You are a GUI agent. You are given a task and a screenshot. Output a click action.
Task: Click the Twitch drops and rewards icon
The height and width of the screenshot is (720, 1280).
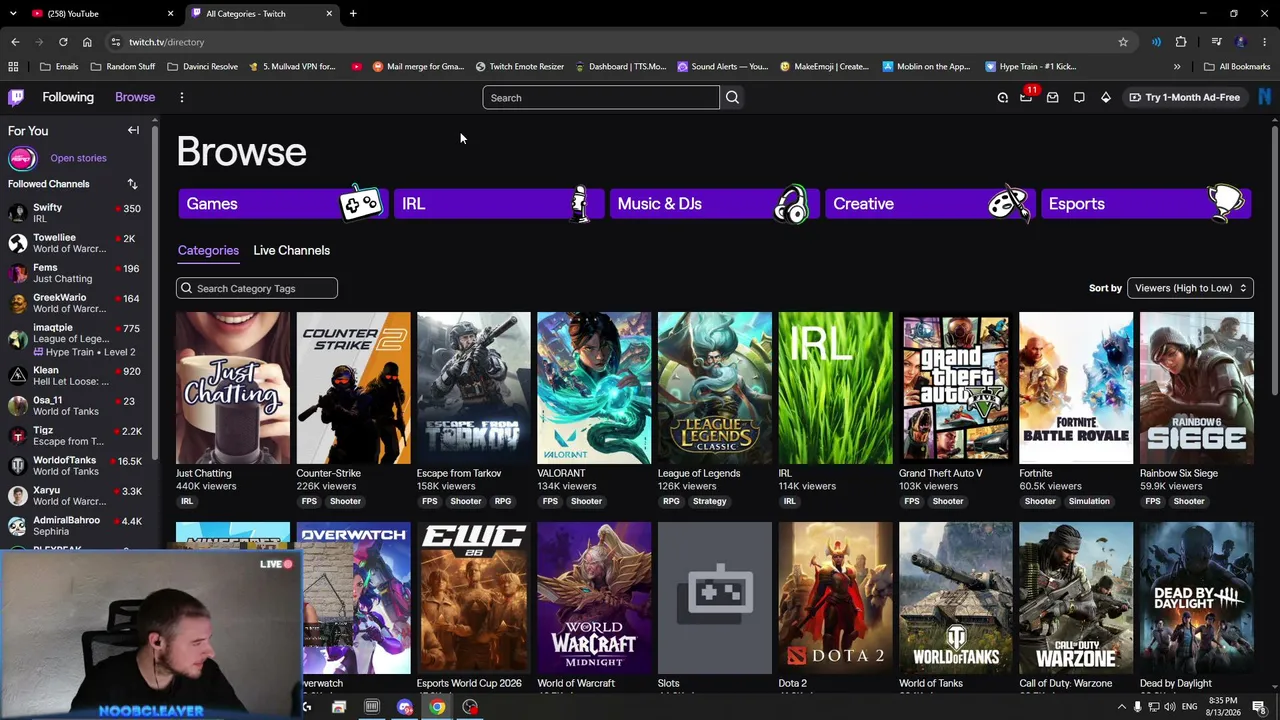1002,97
